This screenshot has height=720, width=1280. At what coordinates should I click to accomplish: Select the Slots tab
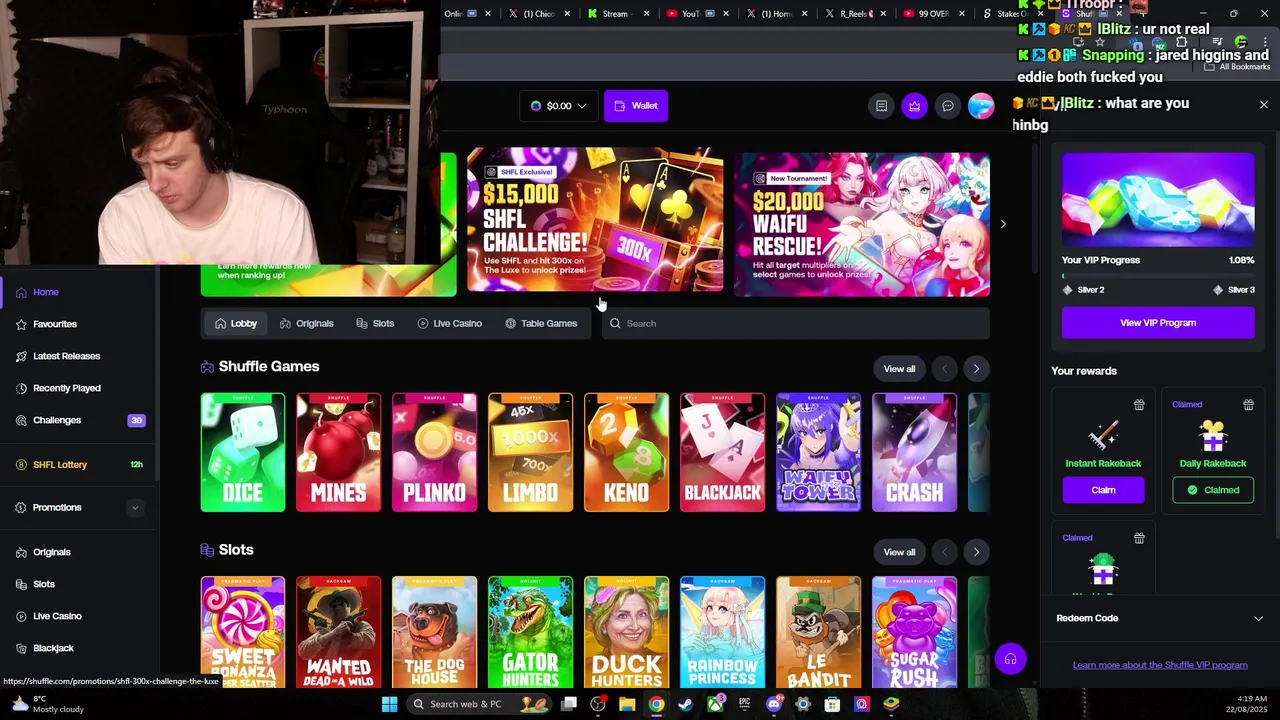coord(375,323)
